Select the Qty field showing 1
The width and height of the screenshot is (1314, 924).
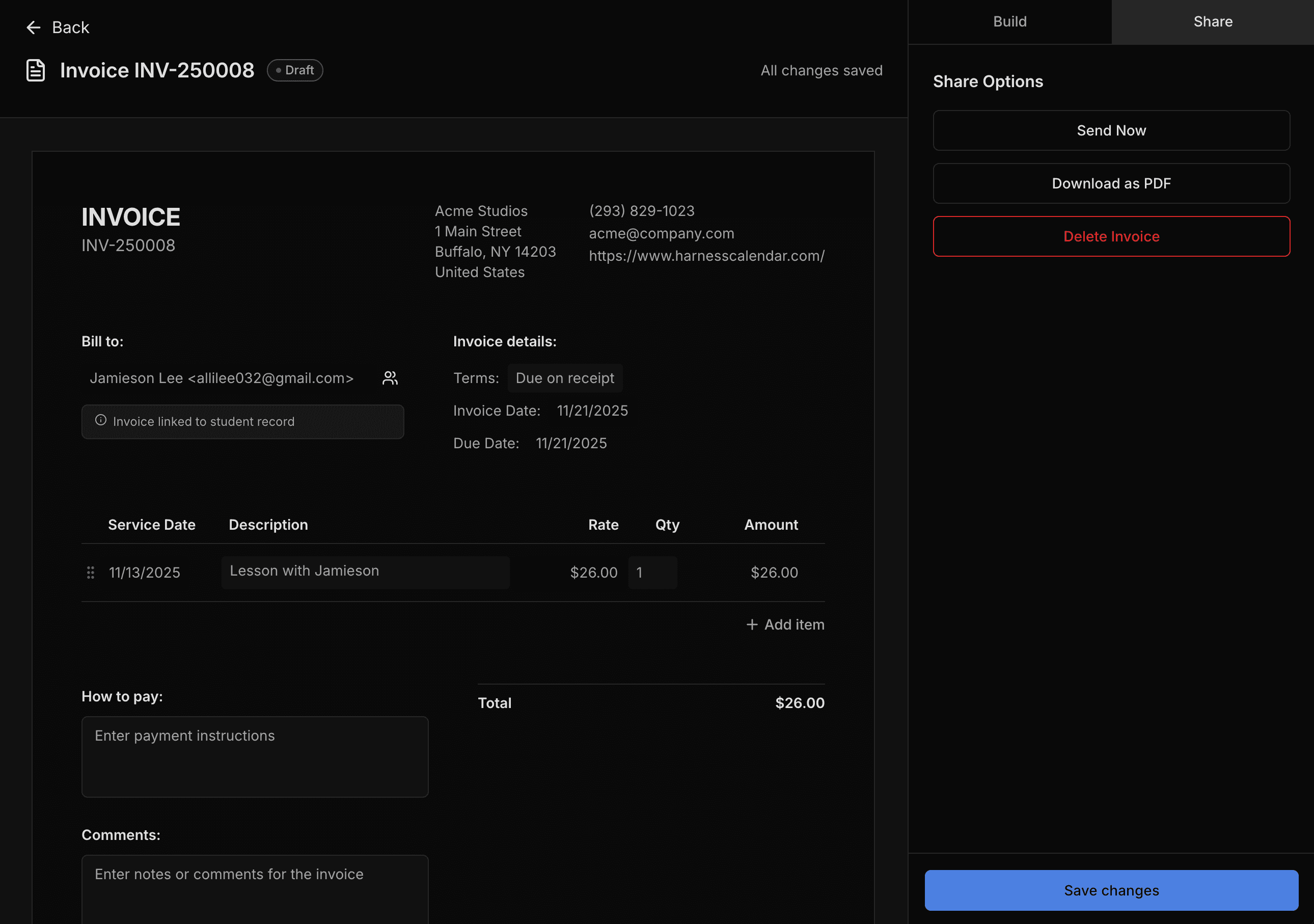click(x=652, y=572)
